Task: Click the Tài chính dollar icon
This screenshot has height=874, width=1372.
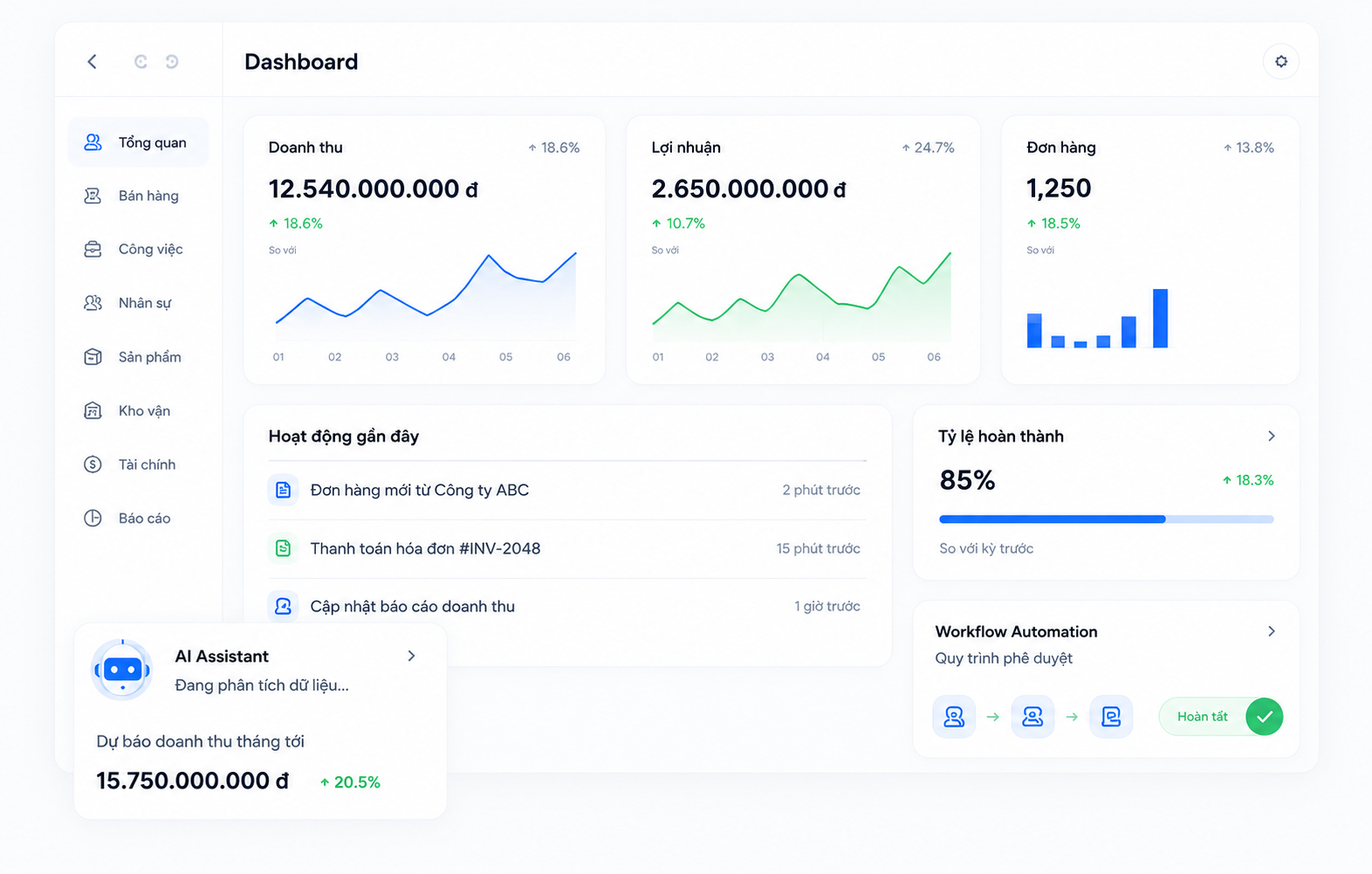Action: pyautogui.click(x=93, y=465)
